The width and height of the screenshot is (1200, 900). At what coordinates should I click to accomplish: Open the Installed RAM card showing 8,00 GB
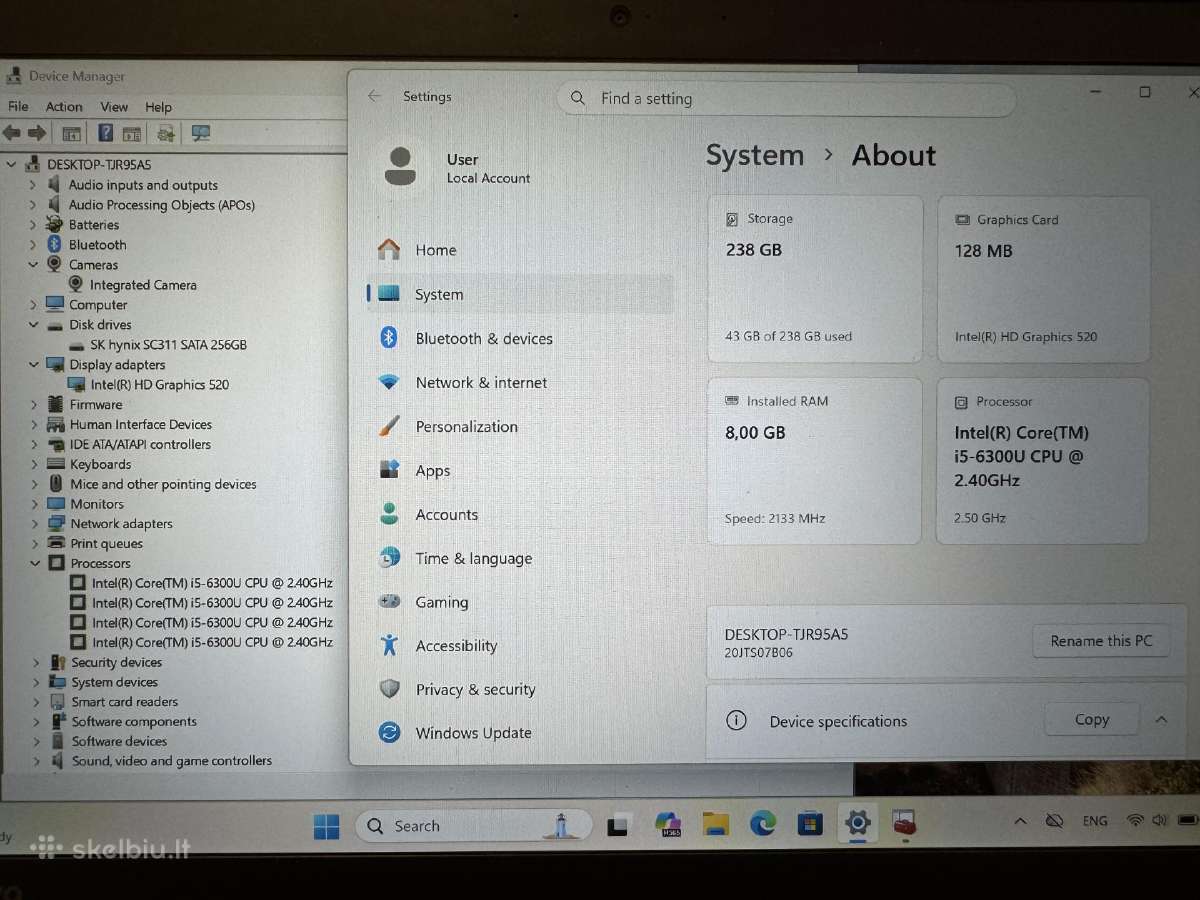pos(814,461)
